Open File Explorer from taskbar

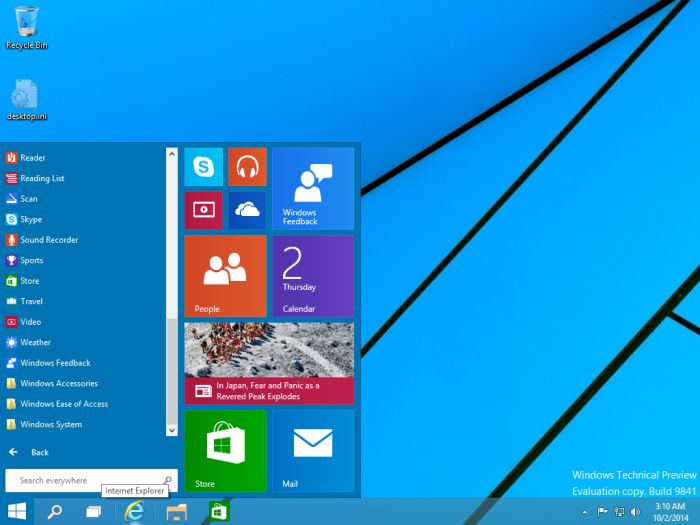(x=176, y=511)
